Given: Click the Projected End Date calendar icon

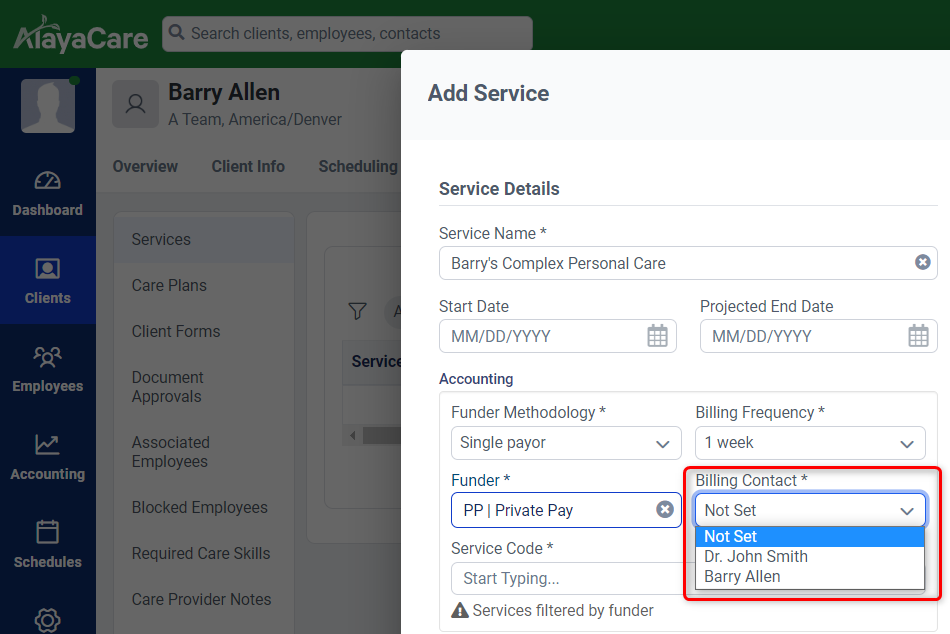Looking at the screenshot, I should coord(918,336).
